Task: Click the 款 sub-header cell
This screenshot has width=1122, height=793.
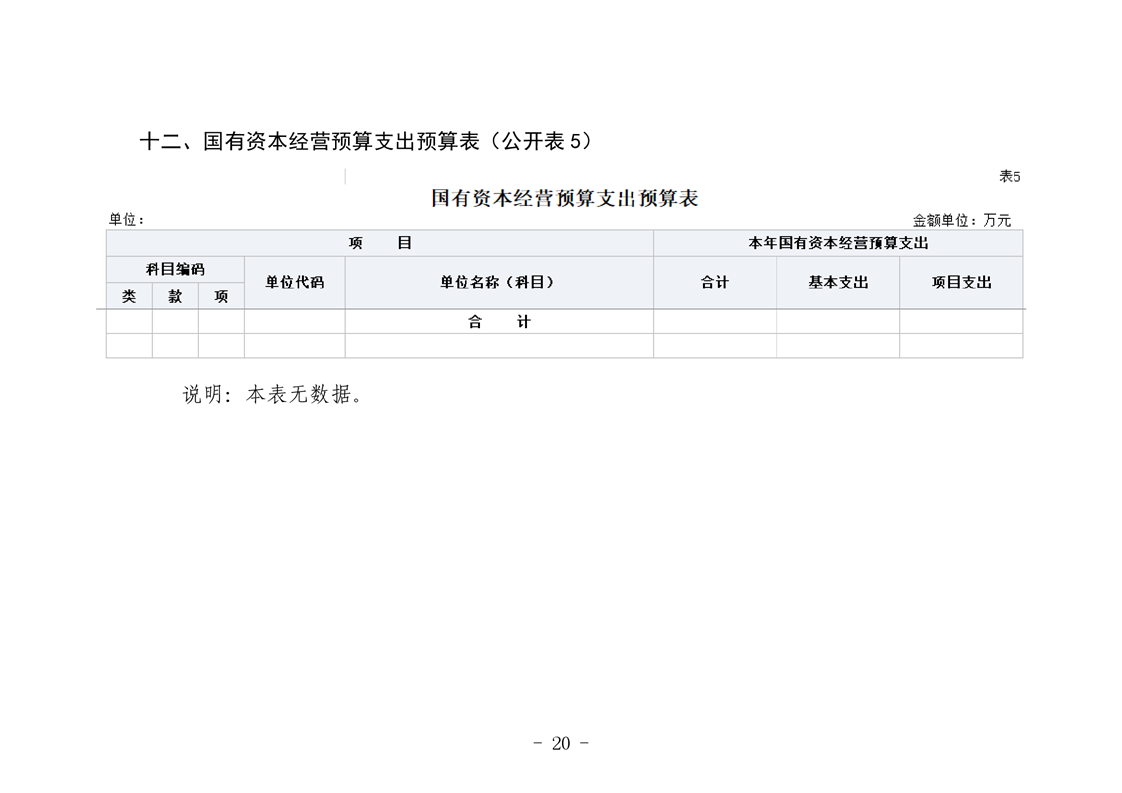Action: pyautogui.click(x=175, y=296)
